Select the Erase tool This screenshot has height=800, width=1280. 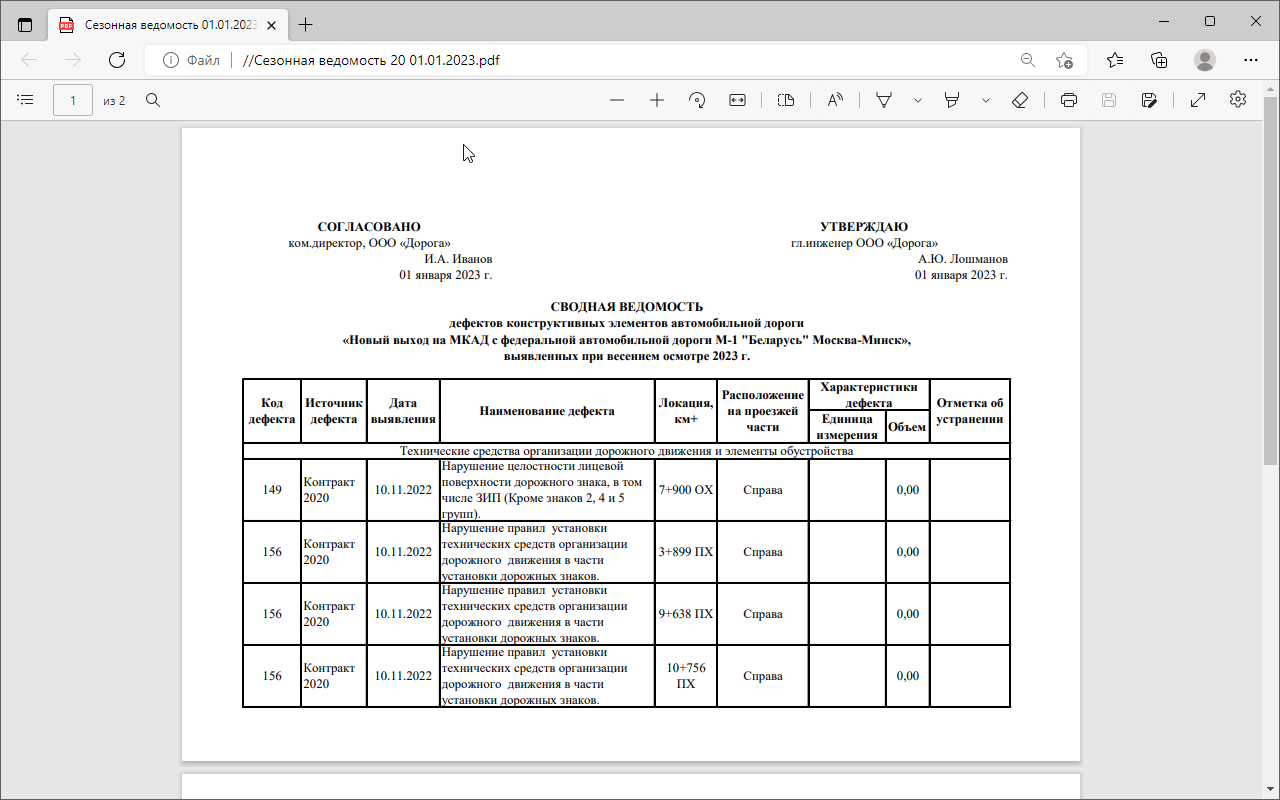[x=1020, y=100]
